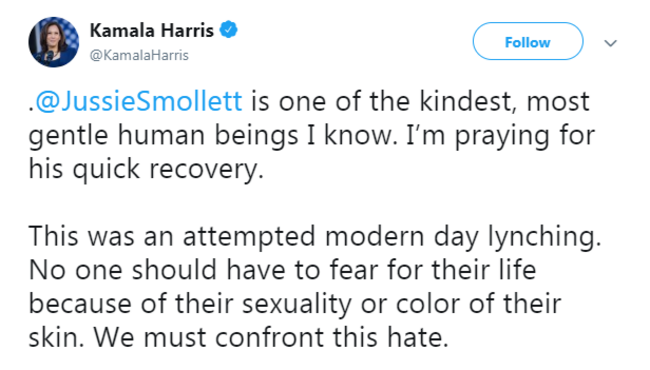Click the Follow button

point(528,41)
